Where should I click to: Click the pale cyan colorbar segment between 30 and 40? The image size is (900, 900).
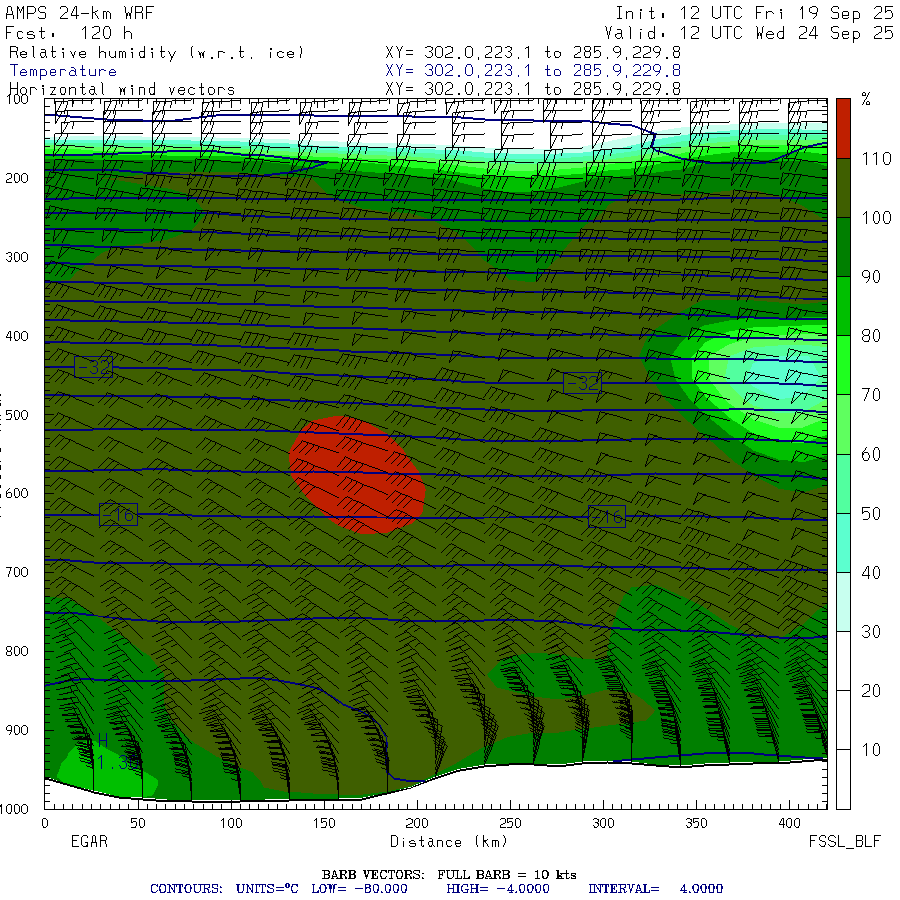click(x=843, y=602)
